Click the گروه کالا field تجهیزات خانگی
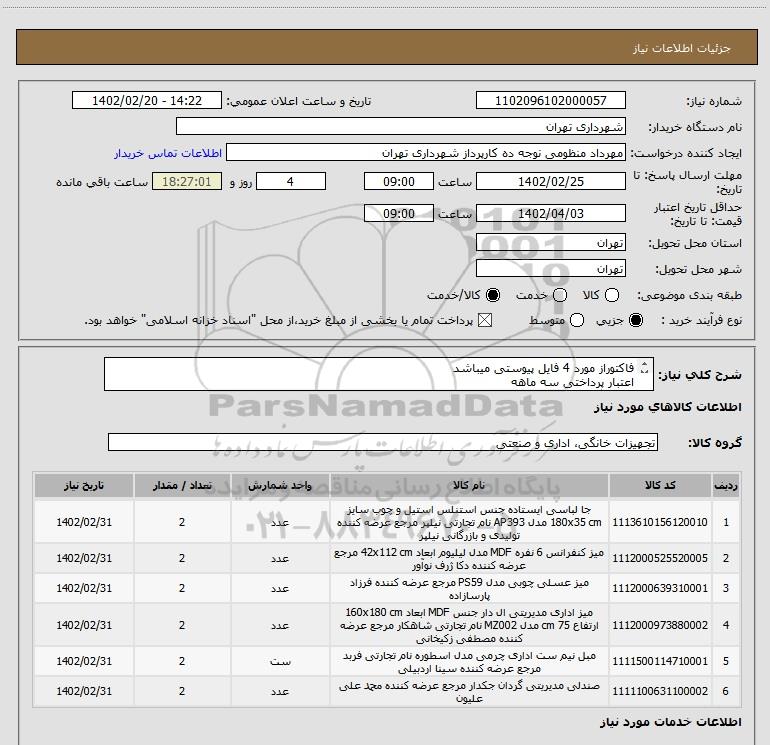The height and width of the screenshot is (745, 770). point(383,442)
